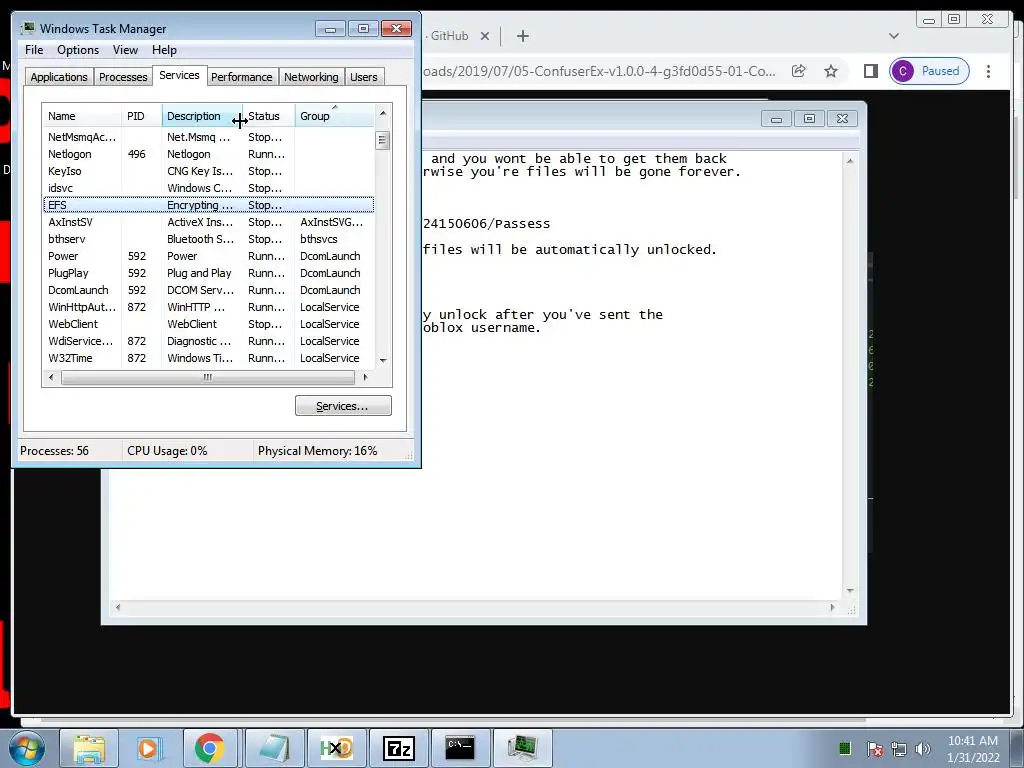
Task: Select the DcomLaunch service row
Action: (x=208, y=290)
